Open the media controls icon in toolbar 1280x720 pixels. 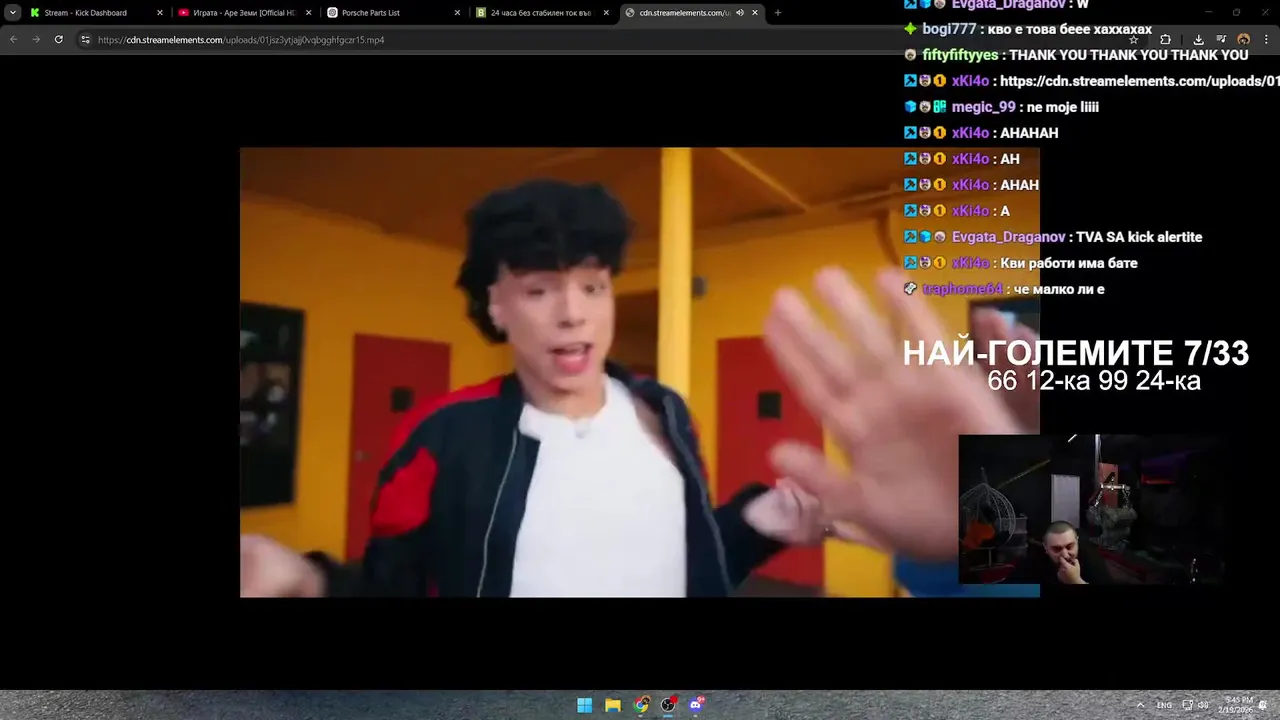click(x=1220, y=40)
